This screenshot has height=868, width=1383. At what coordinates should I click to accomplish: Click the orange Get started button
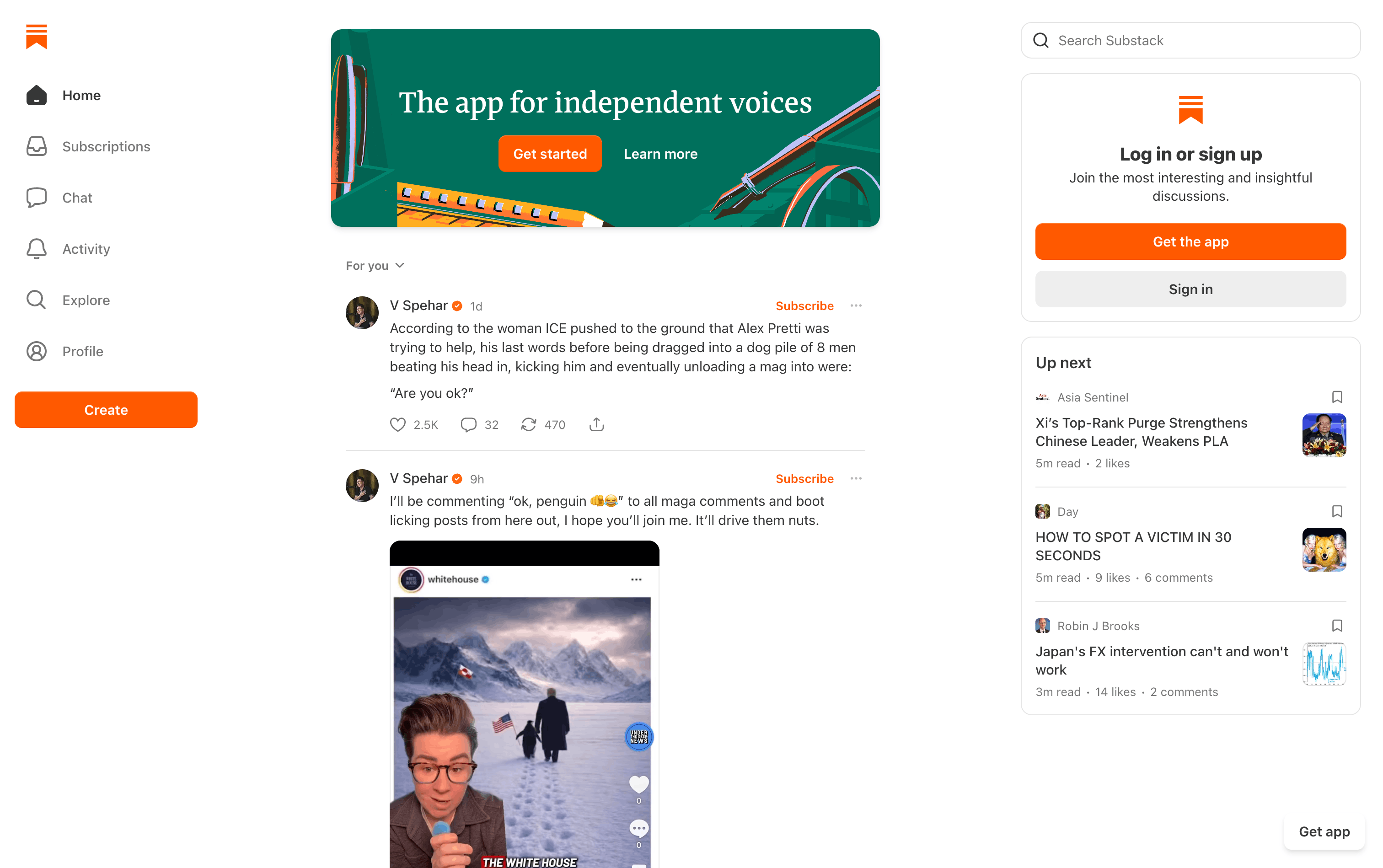(549, 154)
